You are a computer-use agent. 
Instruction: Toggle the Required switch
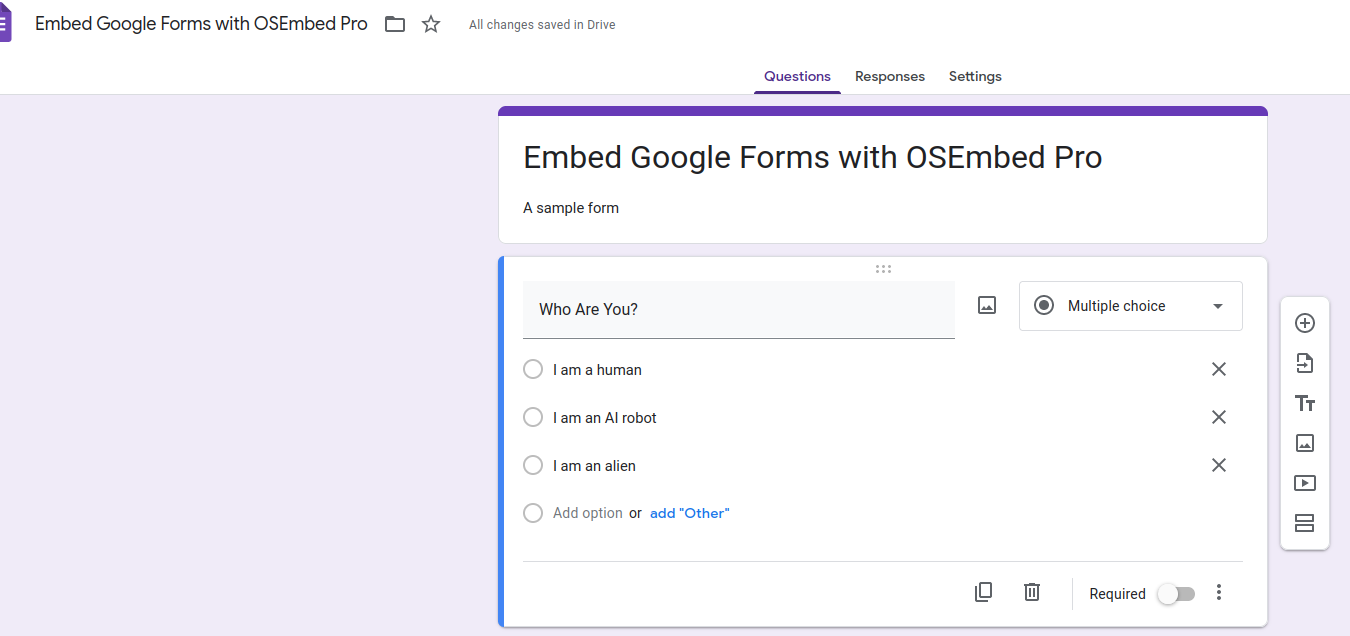point(1176,594)
